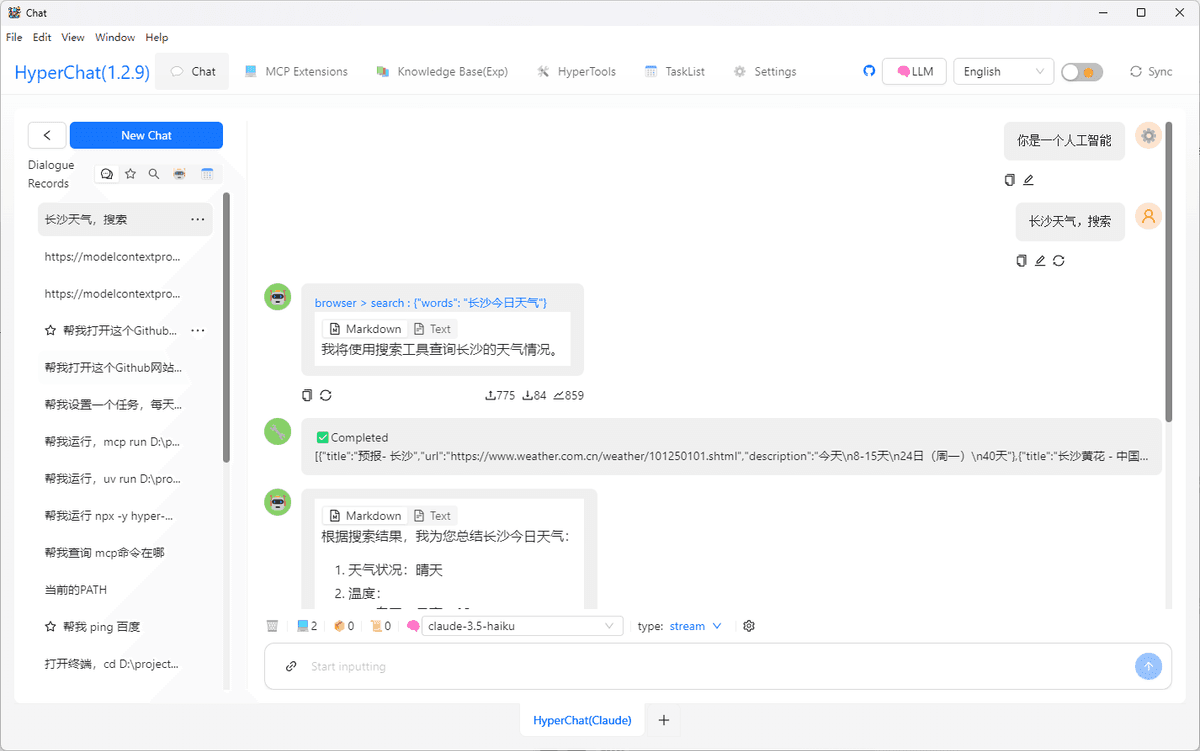This screenshot has width=1200, height=751.
Task: Click the system gear avatar icon
Action: [x=1149, y=136]
